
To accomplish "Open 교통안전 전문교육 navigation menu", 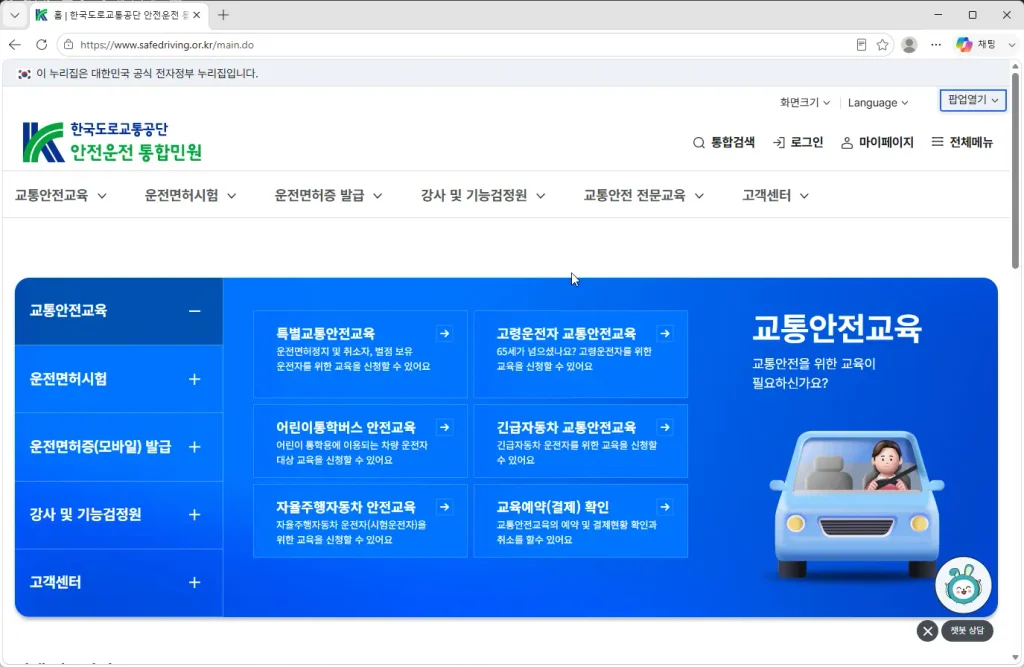I will pos(643,195).
